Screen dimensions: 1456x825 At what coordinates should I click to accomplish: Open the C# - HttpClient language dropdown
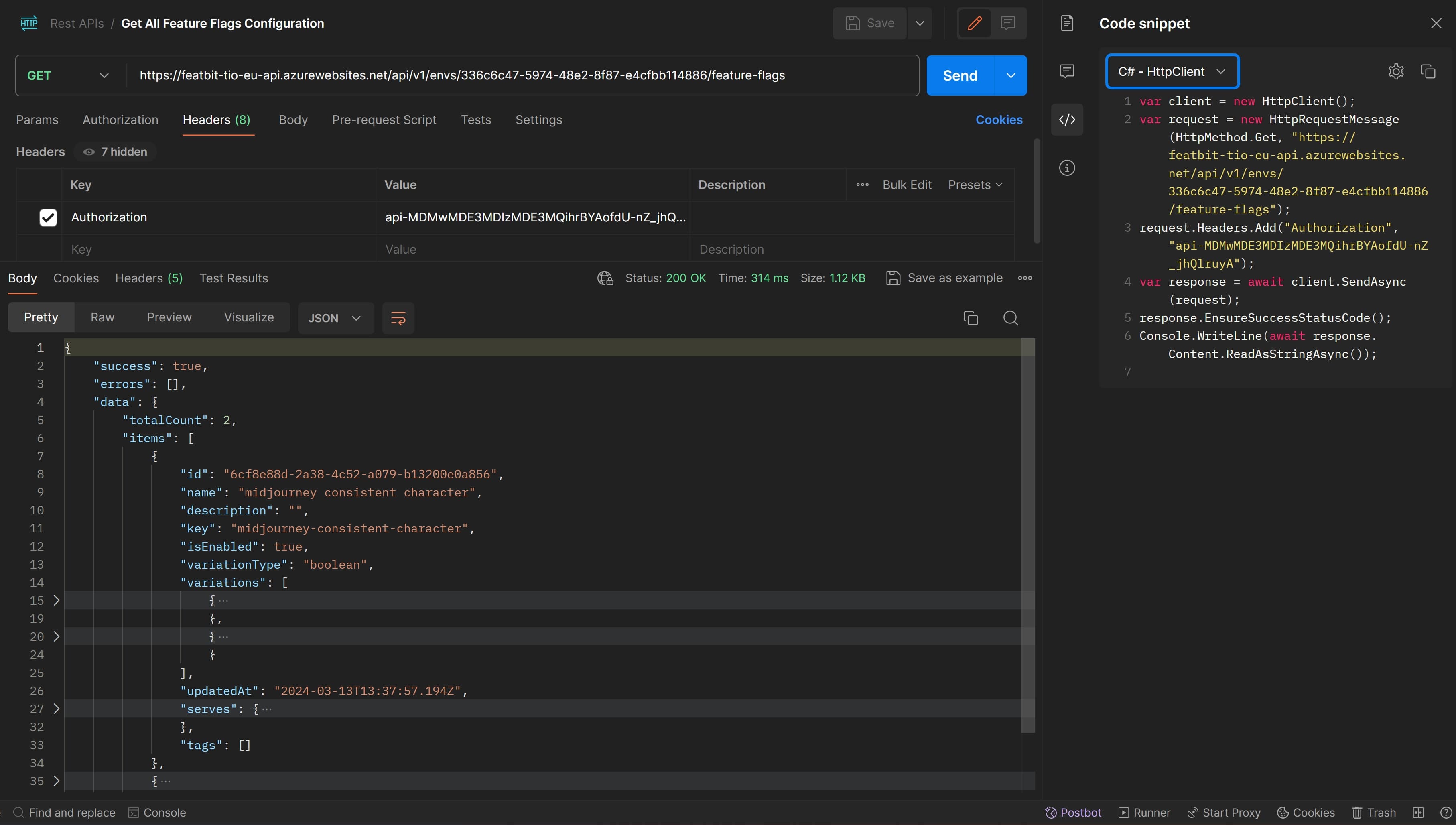[x=1172, y=71]
